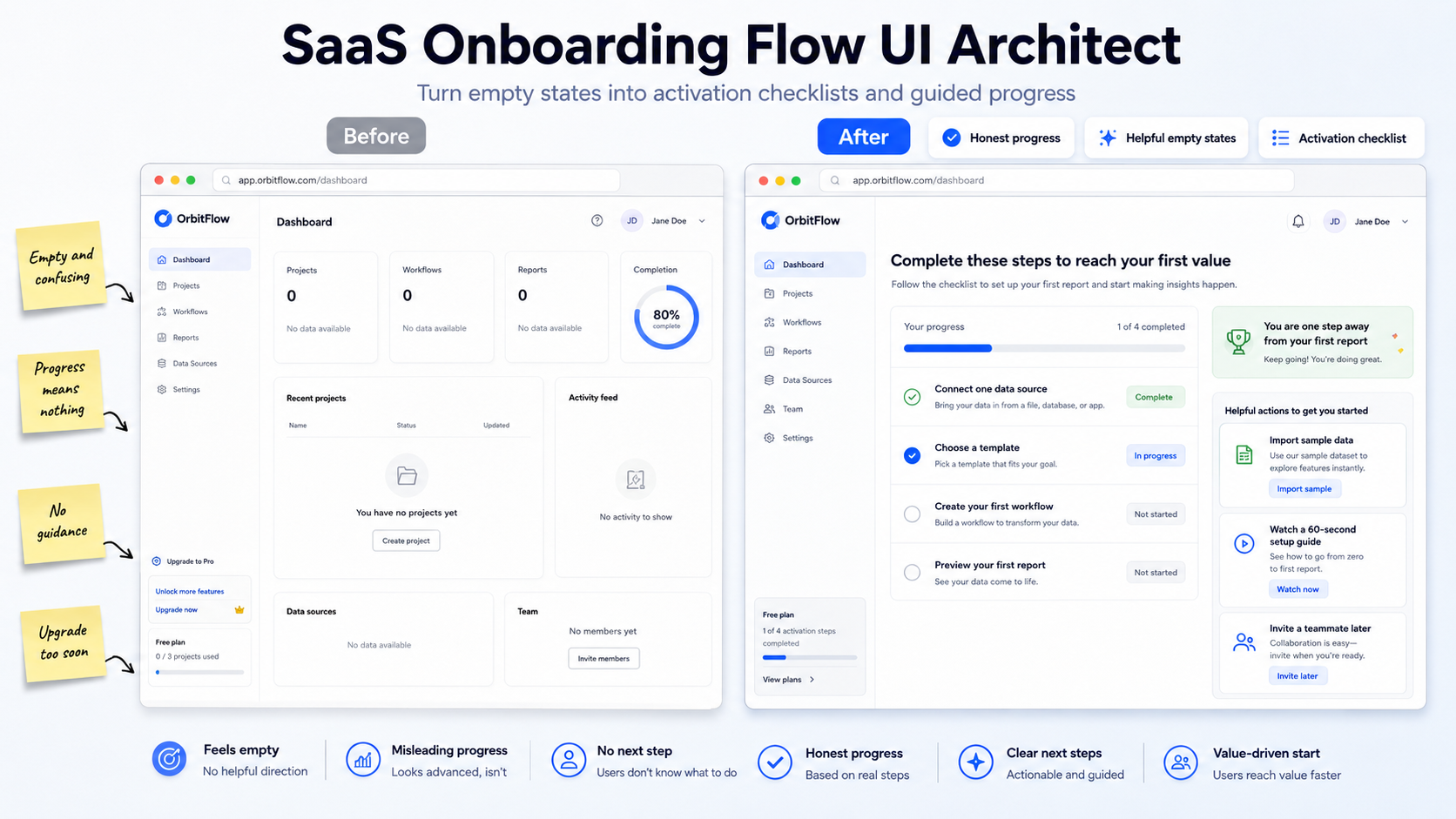This screenshot has width=1456, height=819.
Task: Click the '1 of 4 completed' text
Action: [x=1150, y=327]
